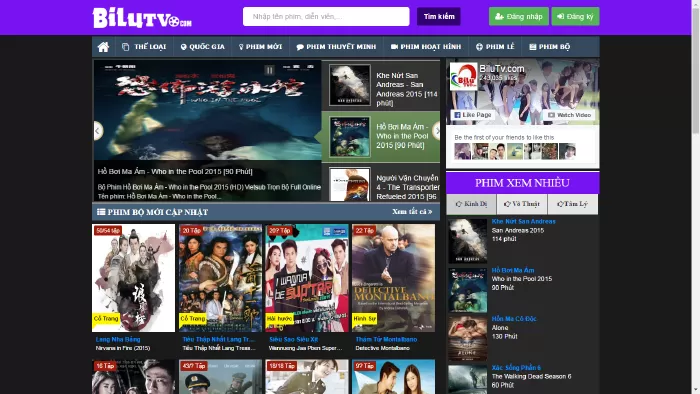Open Quốc Gia menu

(203, 47)
